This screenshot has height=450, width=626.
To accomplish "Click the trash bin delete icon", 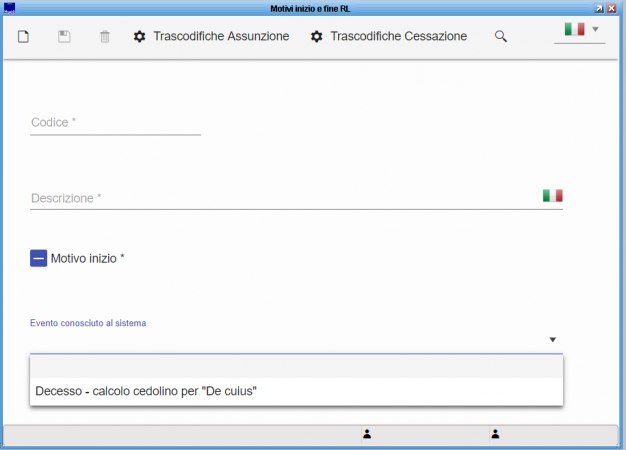I will click(105, 37).
